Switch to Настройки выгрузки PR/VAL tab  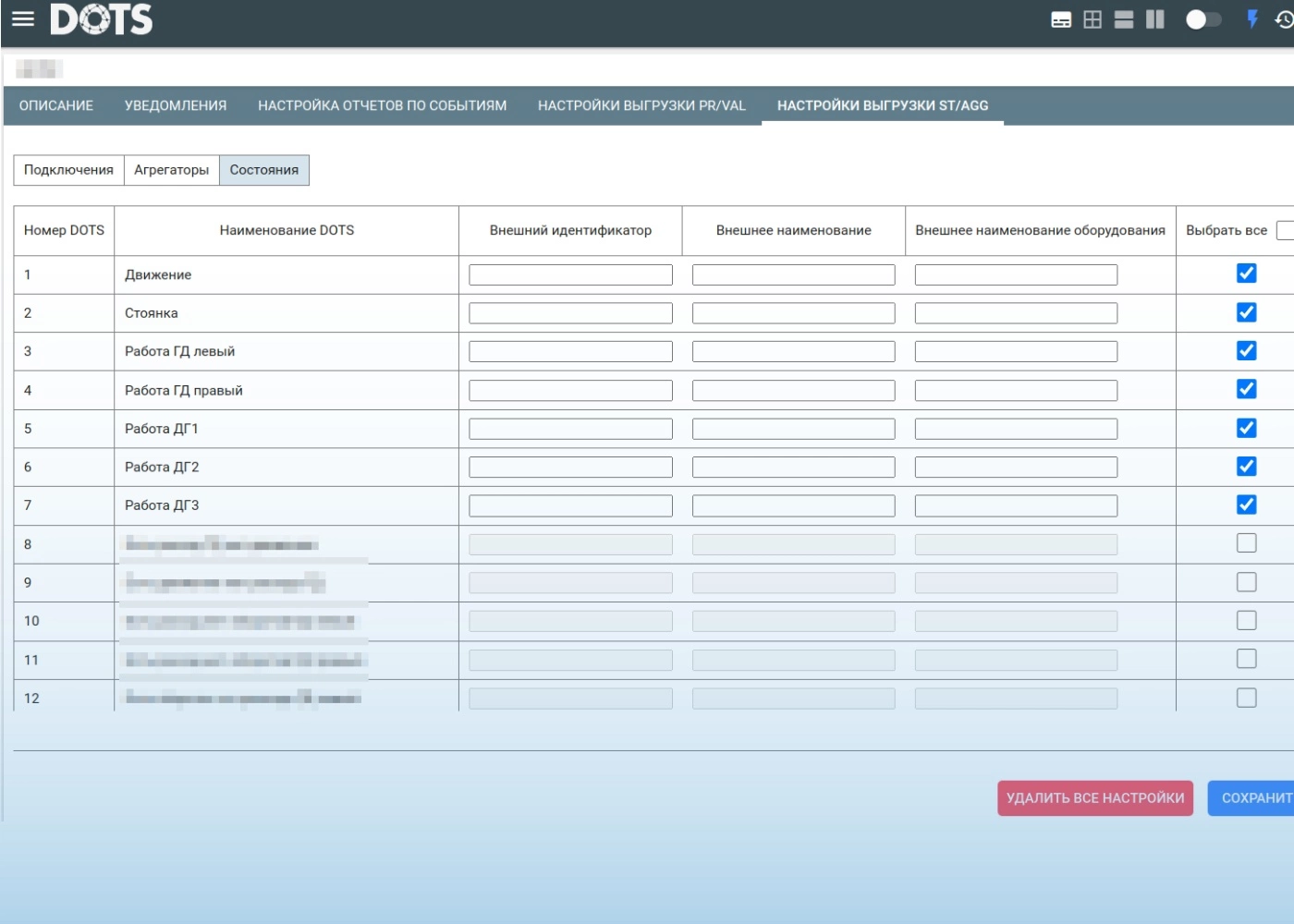click(641, 105)
